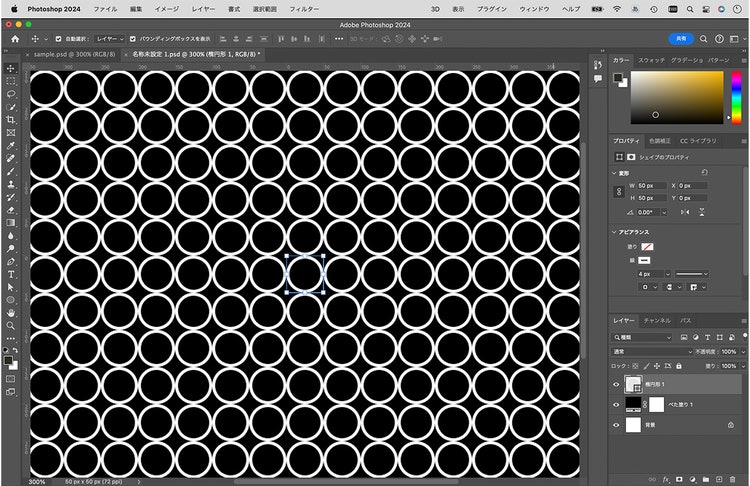Select the Lasso tool

(11, 94)
